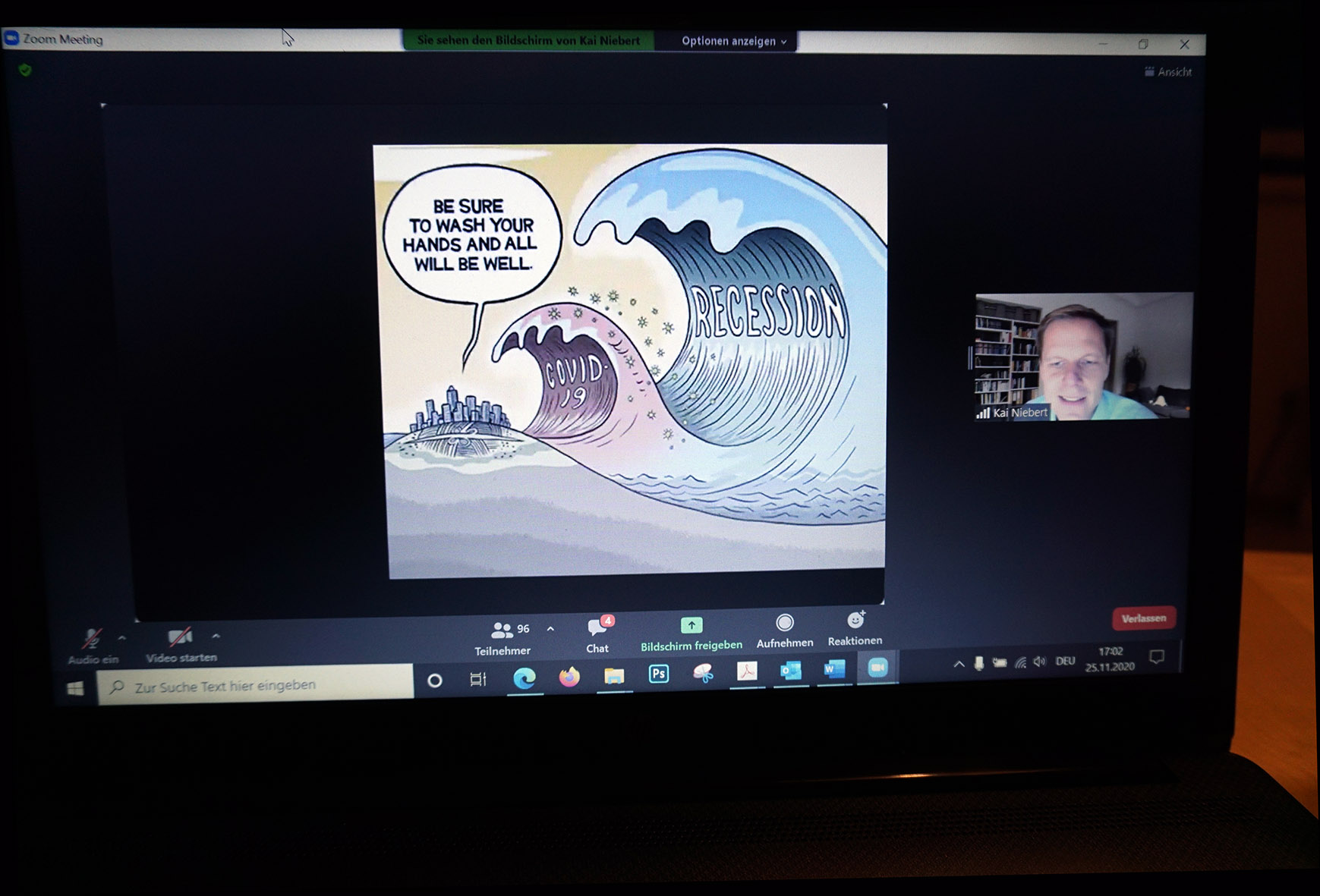Open the Windows Start menu

point(75,688)
